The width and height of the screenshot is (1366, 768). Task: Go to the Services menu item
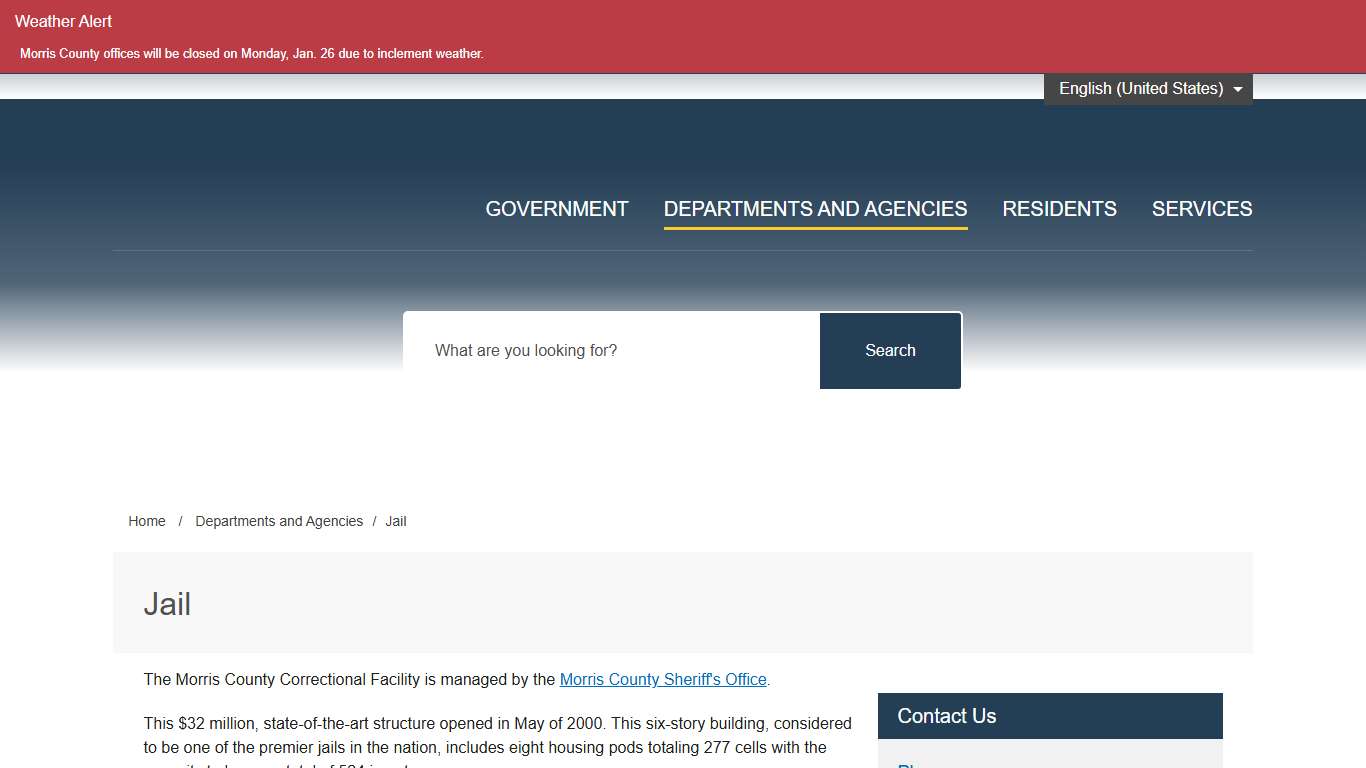tap(1201, 209)
